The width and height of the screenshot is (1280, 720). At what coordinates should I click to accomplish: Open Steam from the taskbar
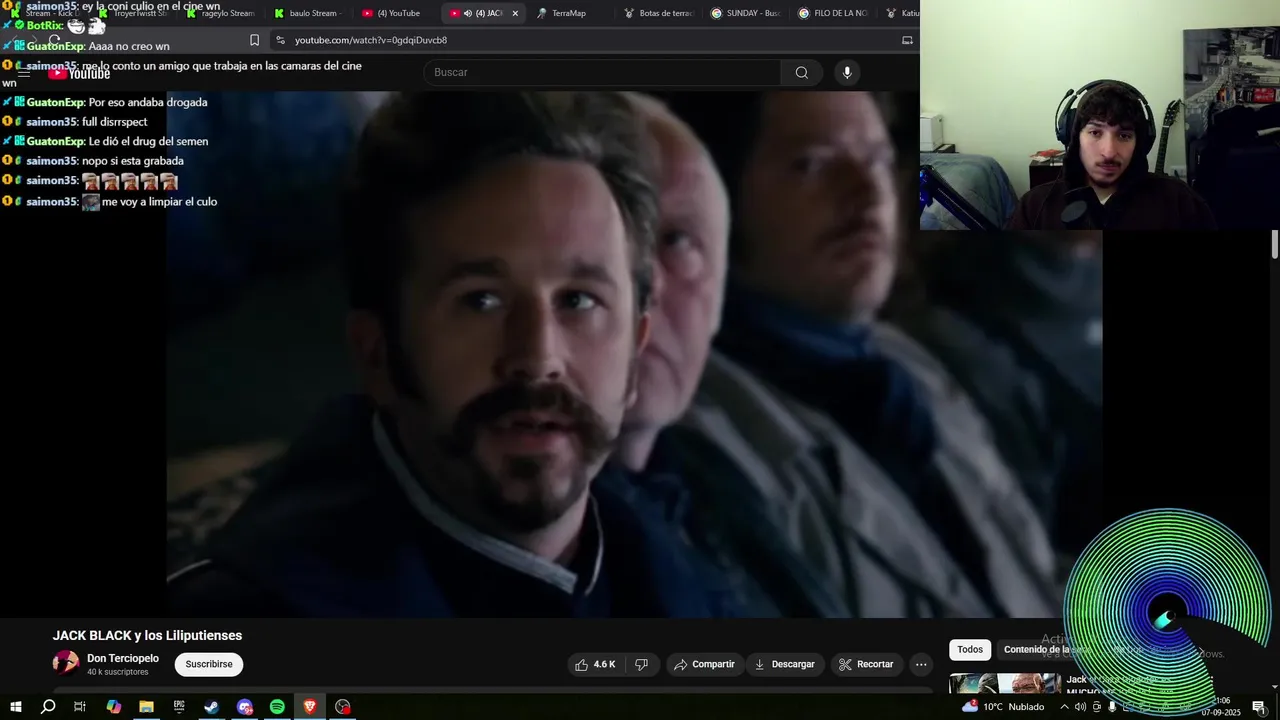212,707
